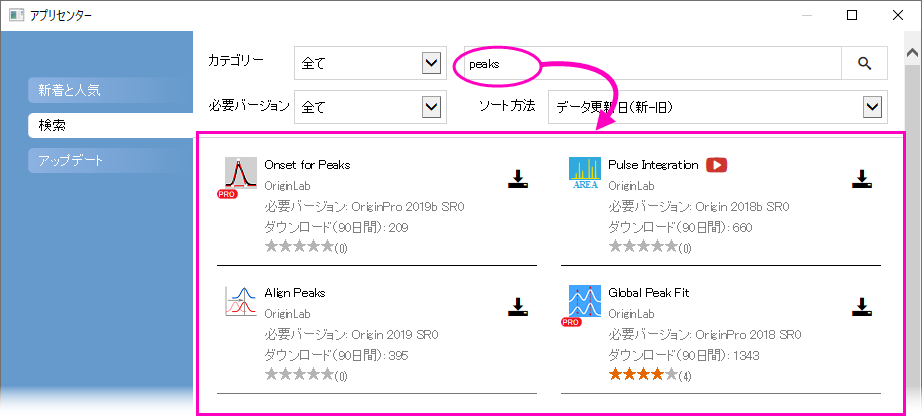922x416 pixels.
Task: Click text ダウンロード(90日間): 660
Action: 680,228
